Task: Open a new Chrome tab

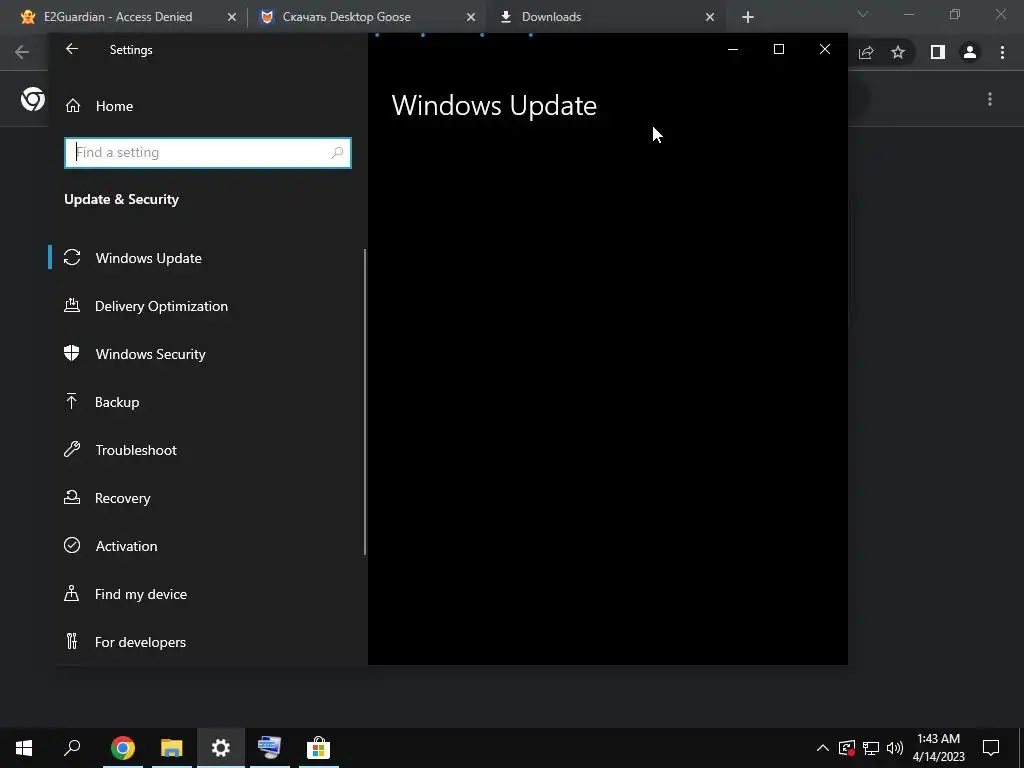Action: (748, 17)
